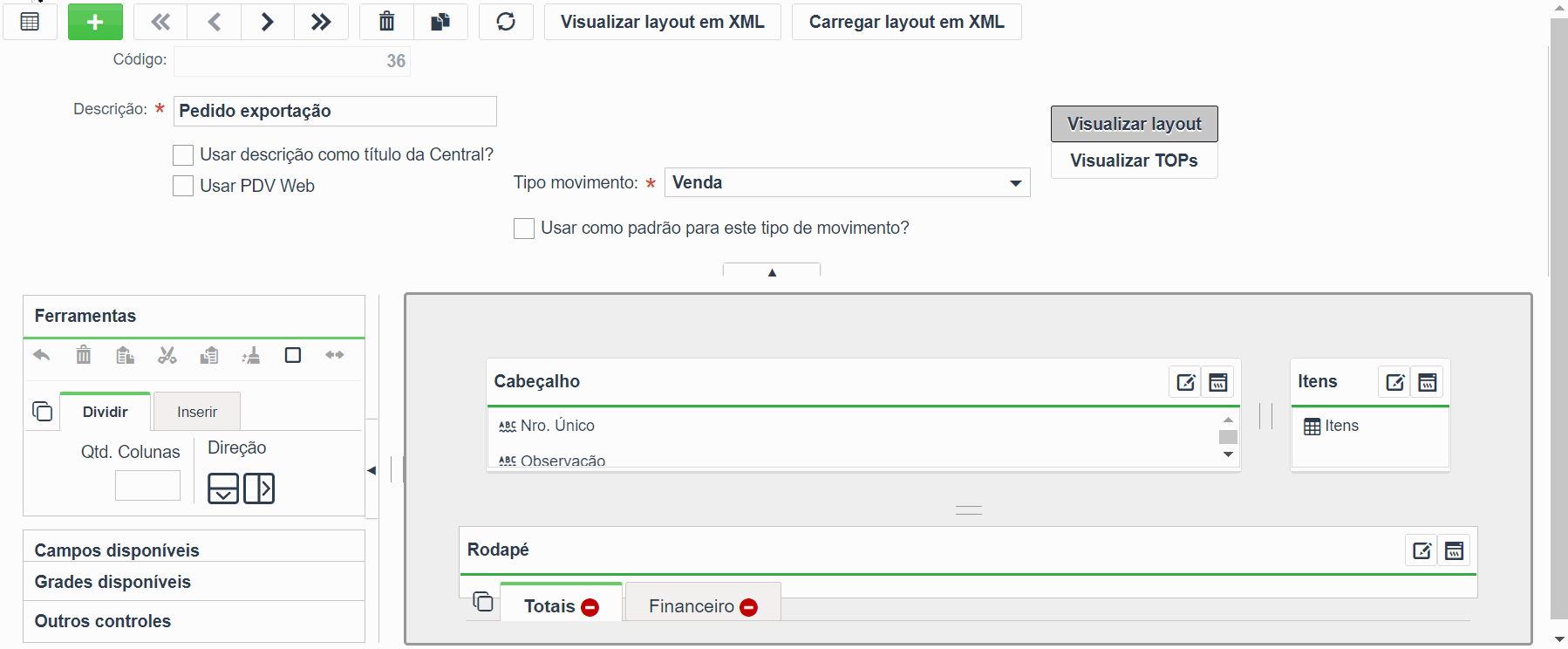1568x649 pixels.
Task: Delete selected element in Ferramentas toolbar
Action: click(x=83, y=355)
